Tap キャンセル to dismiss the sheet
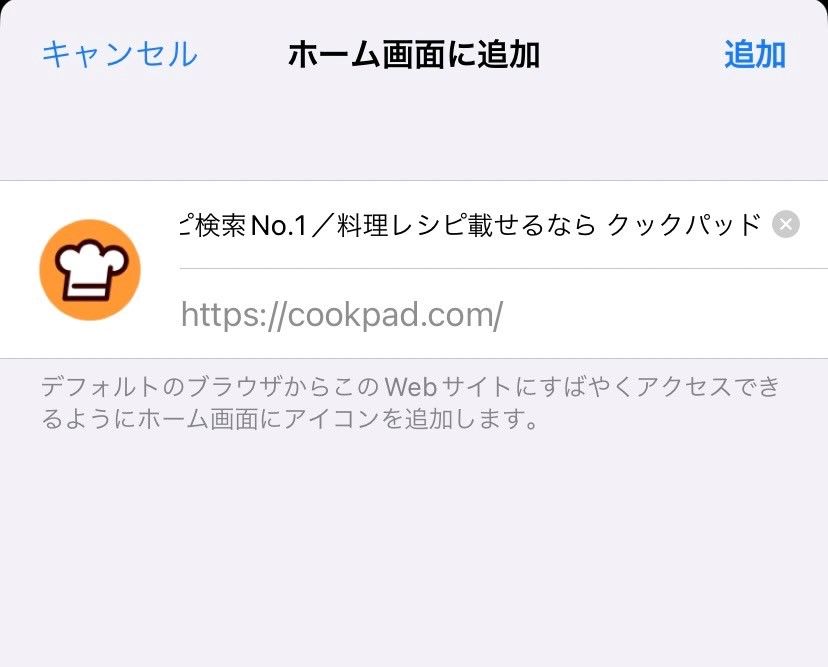The height and width of the screenshot is (667, 828). (120, 54)
